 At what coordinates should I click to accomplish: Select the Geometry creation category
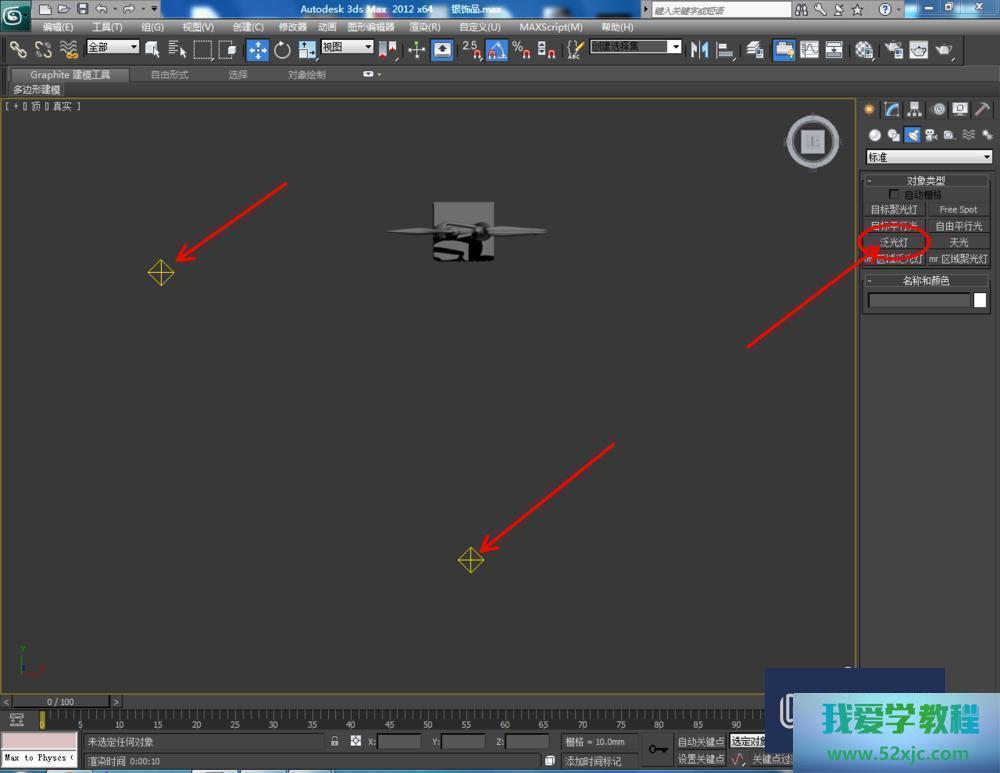[x=875, y=135]
